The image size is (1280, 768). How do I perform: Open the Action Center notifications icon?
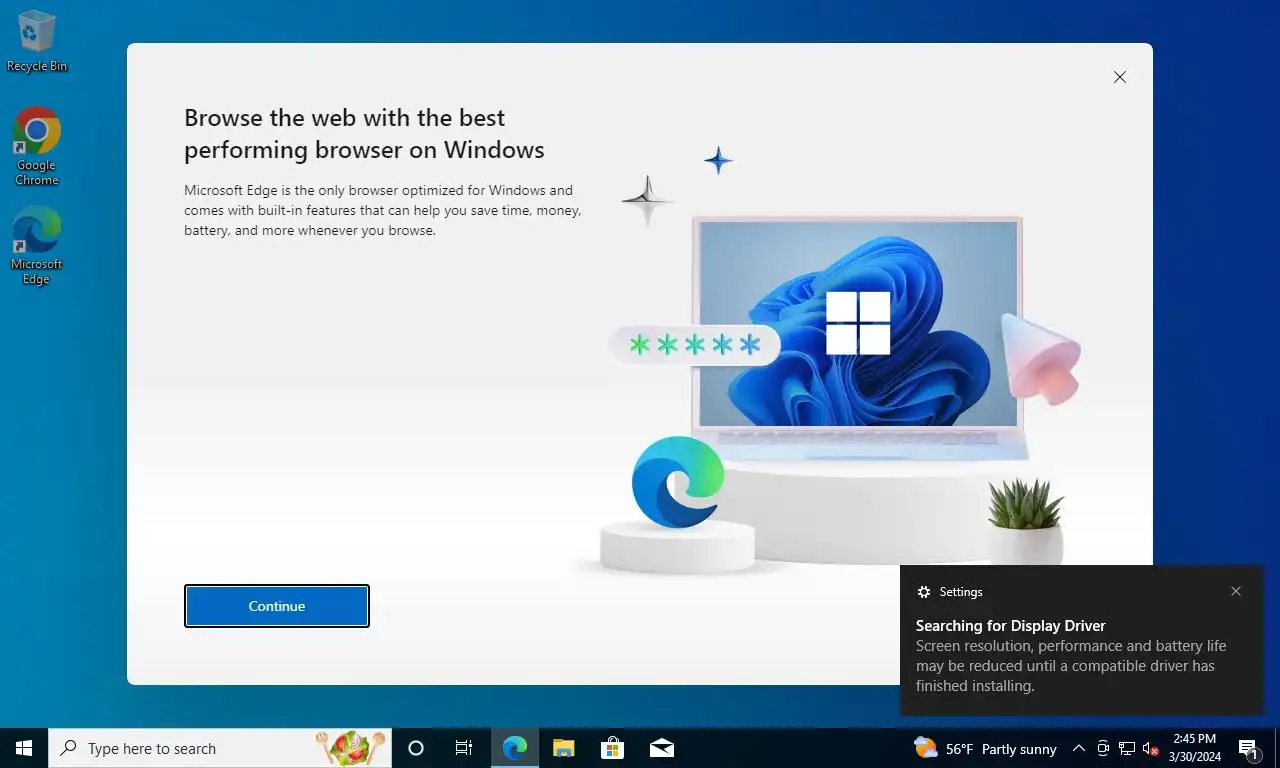tap(1248, 748)
